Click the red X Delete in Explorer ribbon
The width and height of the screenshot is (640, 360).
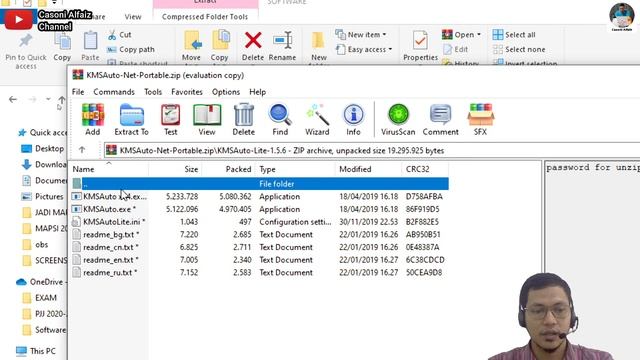click(253, 46)
